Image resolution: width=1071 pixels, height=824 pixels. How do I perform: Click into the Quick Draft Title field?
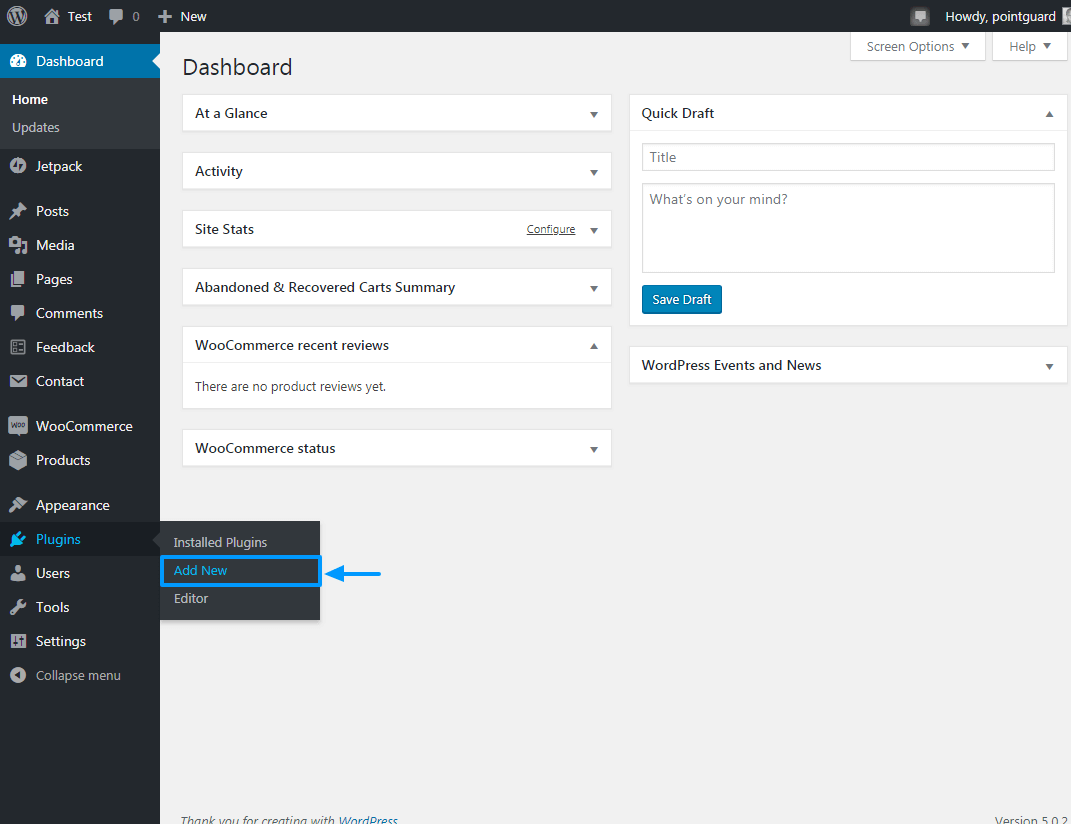847,157
